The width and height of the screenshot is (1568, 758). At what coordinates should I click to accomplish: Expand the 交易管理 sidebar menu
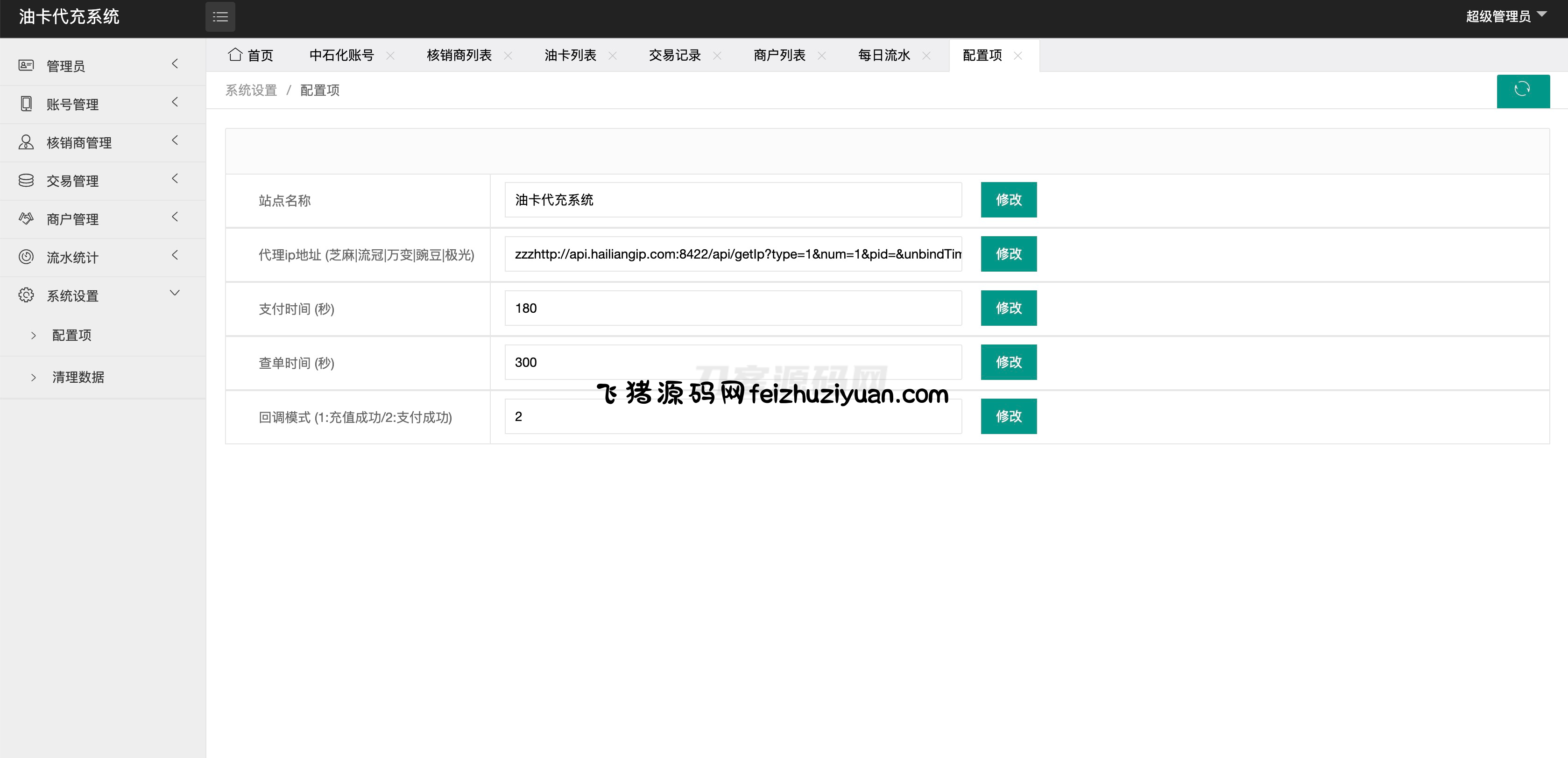pos(102,181)
